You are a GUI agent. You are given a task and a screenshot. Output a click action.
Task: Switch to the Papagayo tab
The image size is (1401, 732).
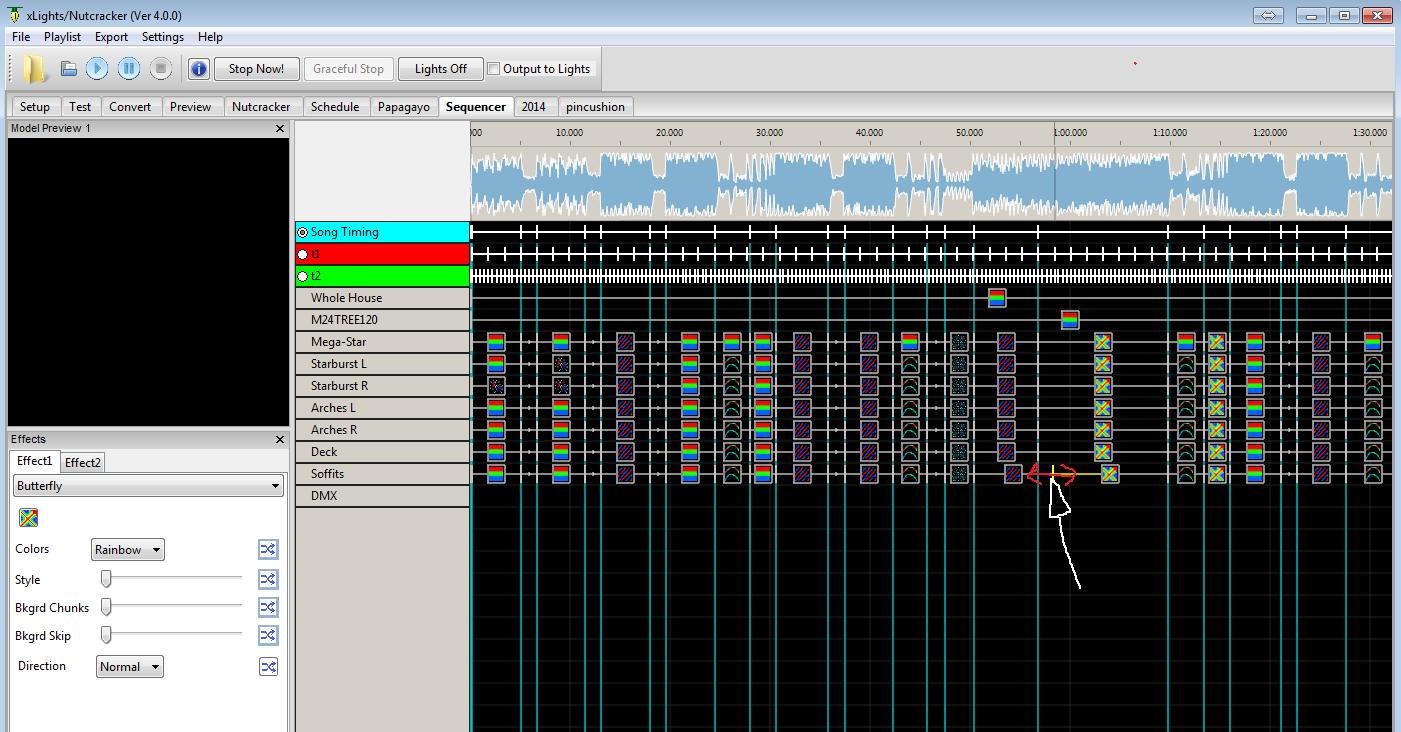click(404, 107)
